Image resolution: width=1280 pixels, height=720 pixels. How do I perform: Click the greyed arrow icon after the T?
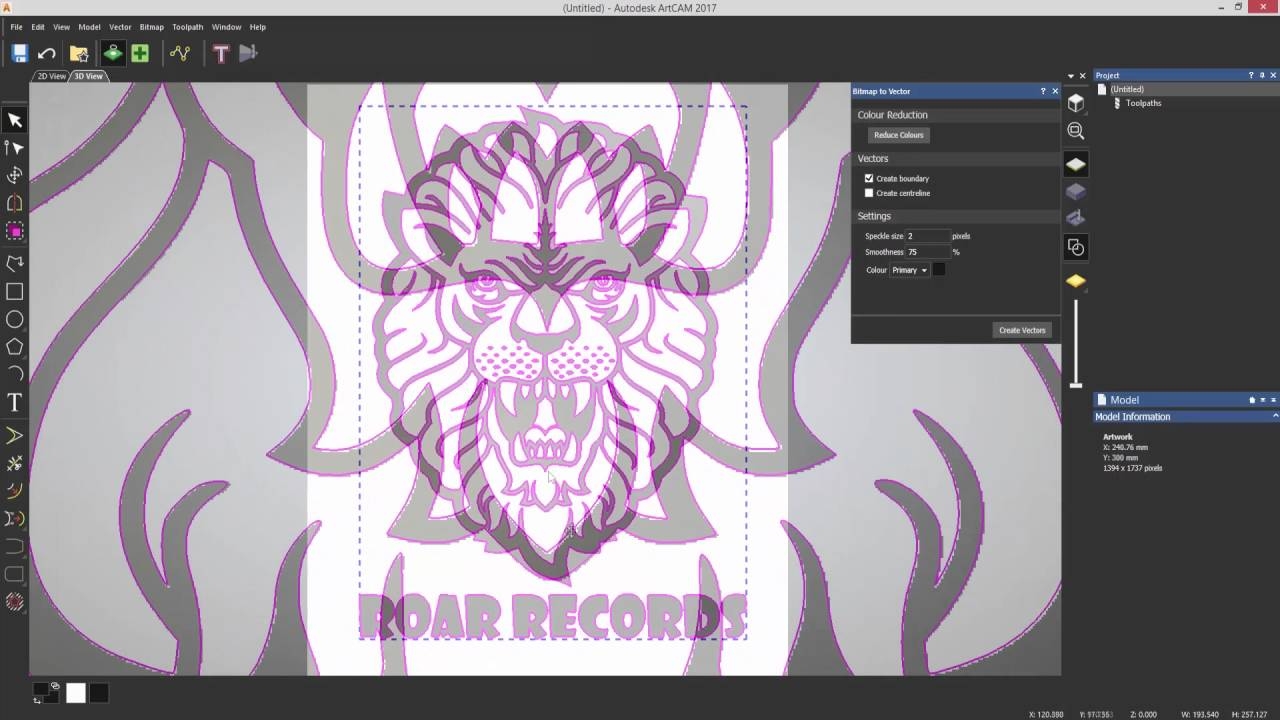pos(248,53)
